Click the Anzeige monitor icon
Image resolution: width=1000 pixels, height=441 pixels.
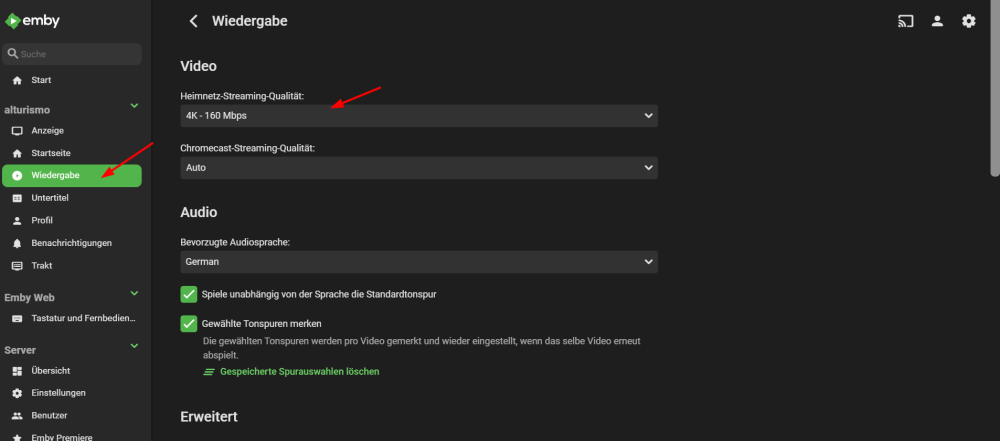point(17,131)
